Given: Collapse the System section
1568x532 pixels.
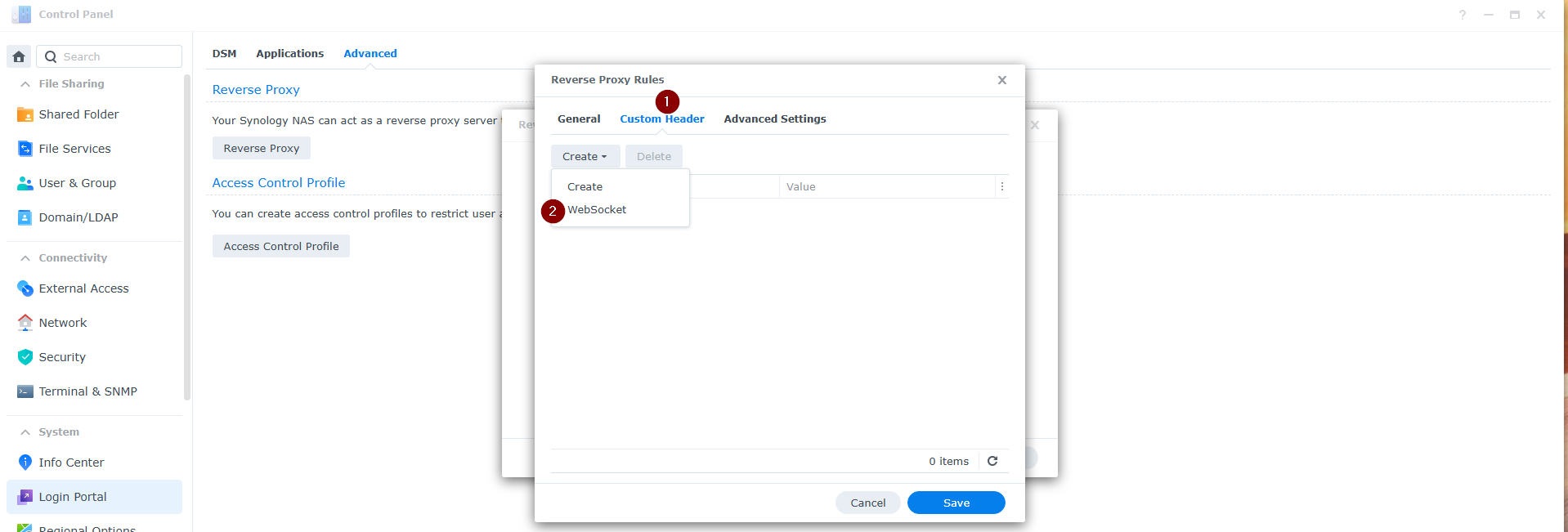Looking at the screenshot, I should [25, 432].
